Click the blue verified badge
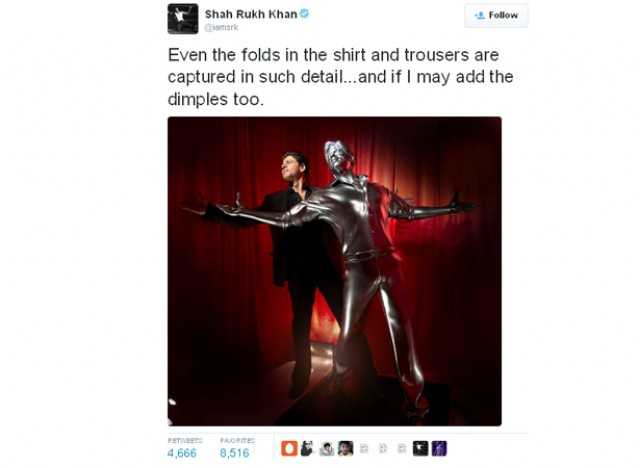Viewport: 640px width, 468px height. [x=304, y=13]
